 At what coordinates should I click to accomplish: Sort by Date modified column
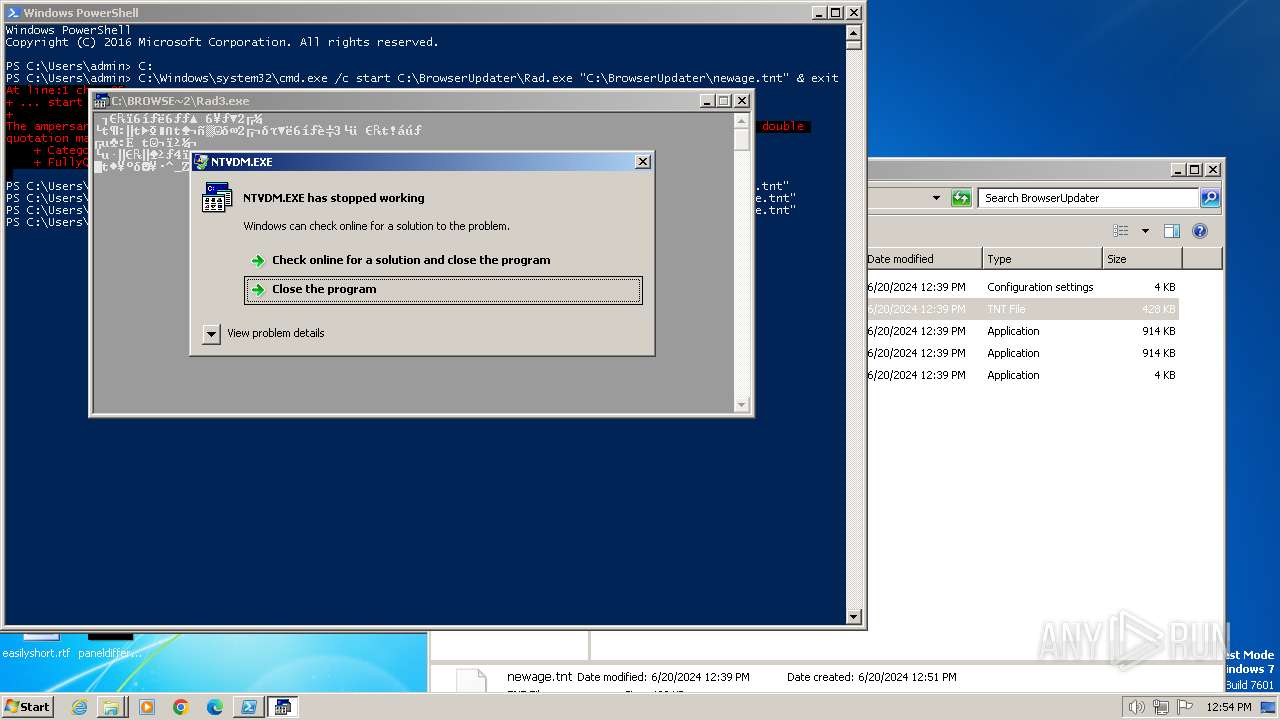click(x=925, y=259)
